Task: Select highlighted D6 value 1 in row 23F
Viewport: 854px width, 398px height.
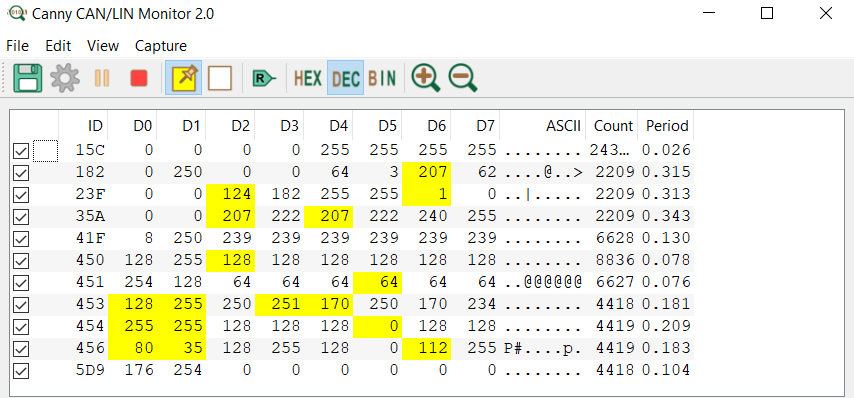Action: click(x=426, y=195)
